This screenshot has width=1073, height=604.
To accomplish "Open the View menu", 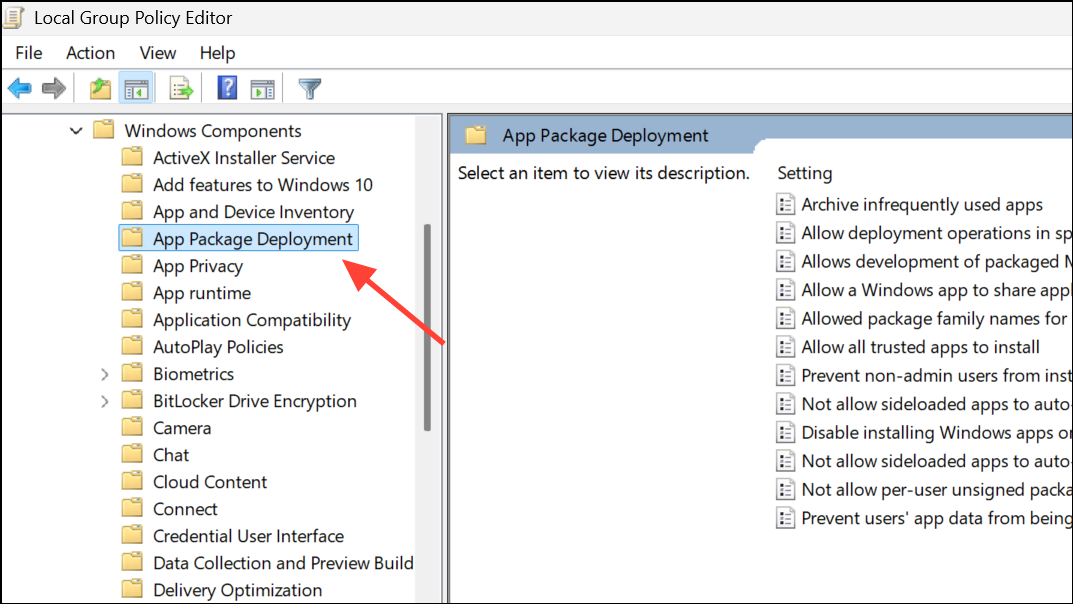I will 157,53.
